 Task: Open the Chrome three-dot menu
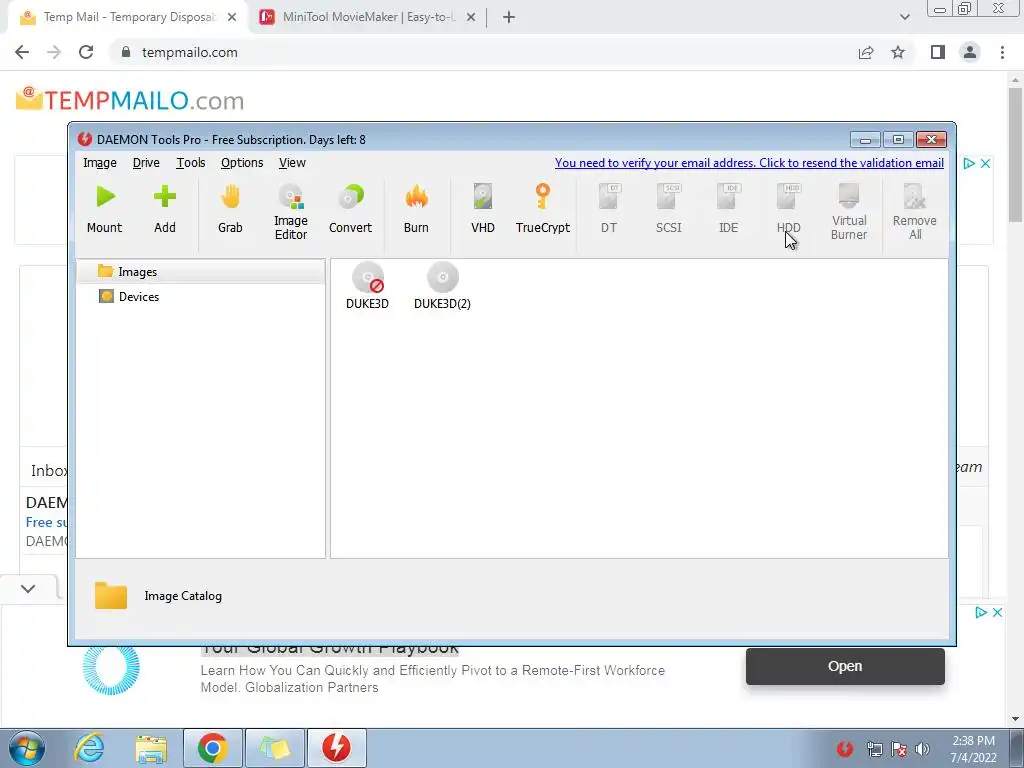point(1002,52)
